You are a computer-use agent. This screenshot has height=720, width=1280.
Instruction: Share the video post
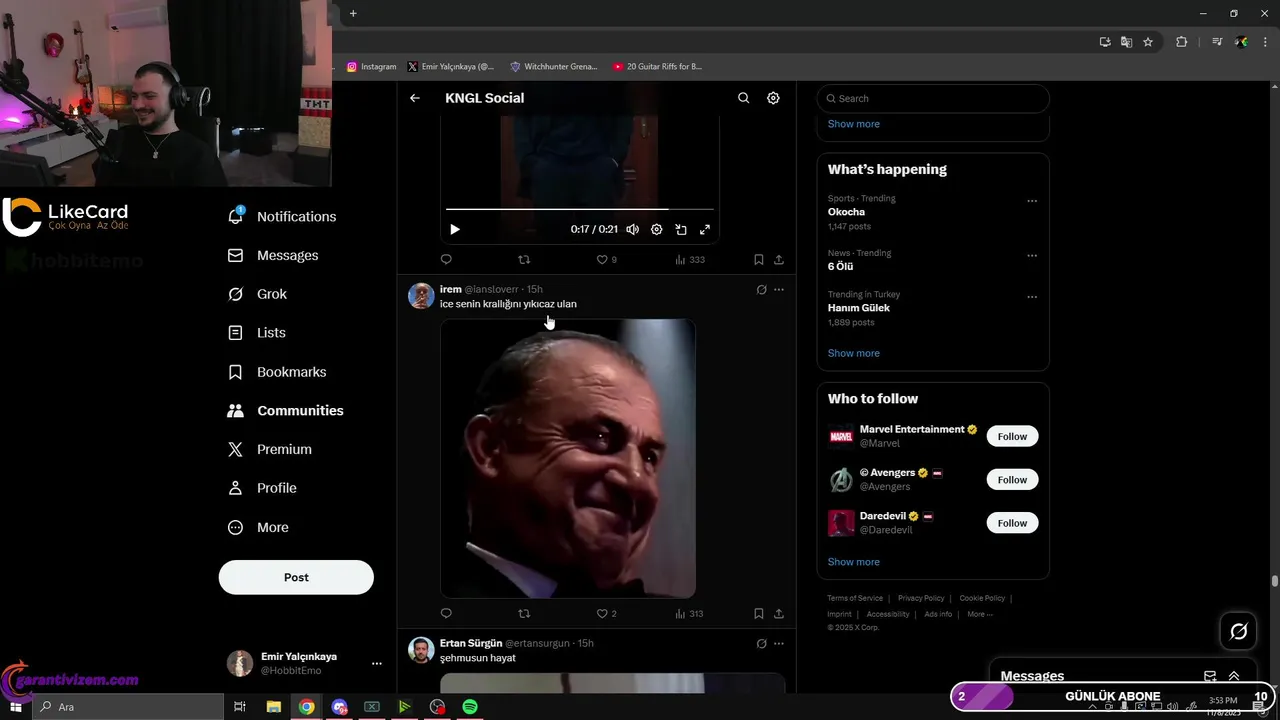pos(779,259)
